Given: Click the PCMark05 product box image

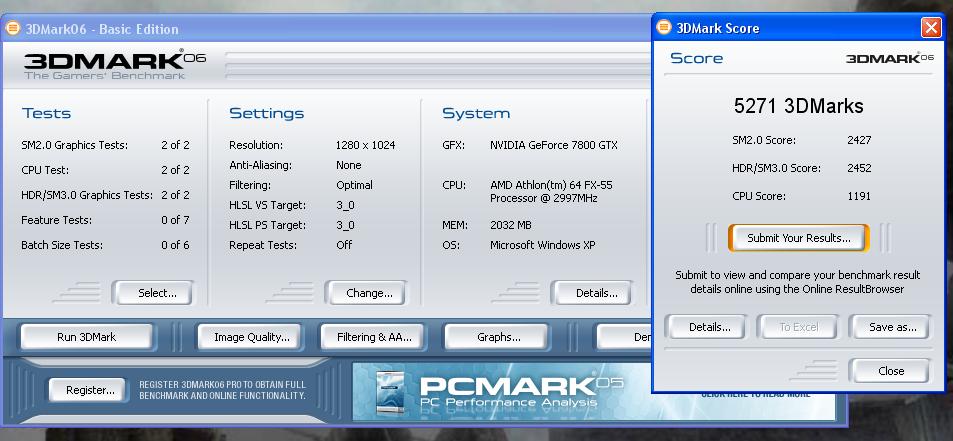Looking at the screenshot, I should click(389, 393).
